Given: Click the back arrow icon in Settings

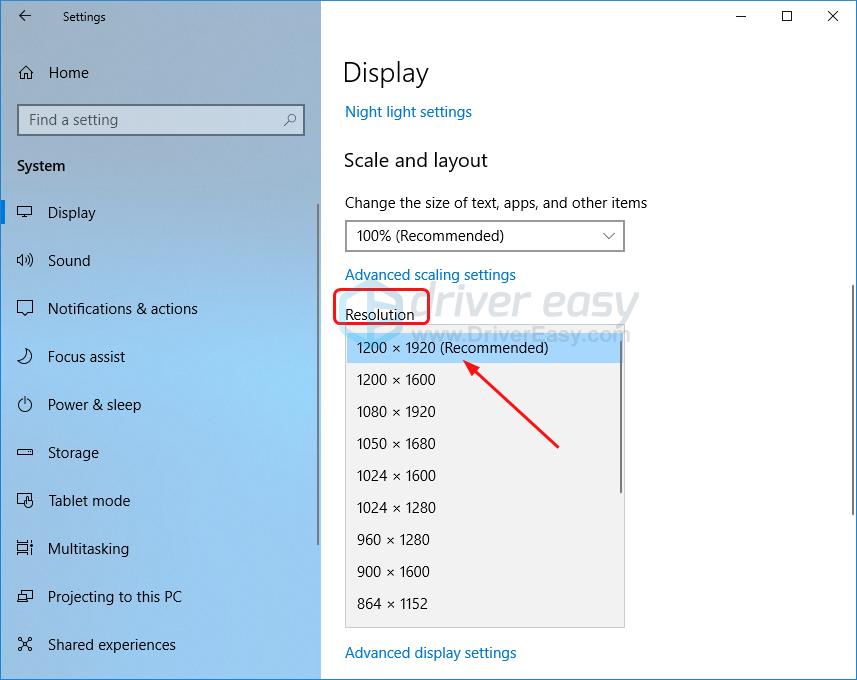Looking at the screenshot, I should click(x=25, y=16).
